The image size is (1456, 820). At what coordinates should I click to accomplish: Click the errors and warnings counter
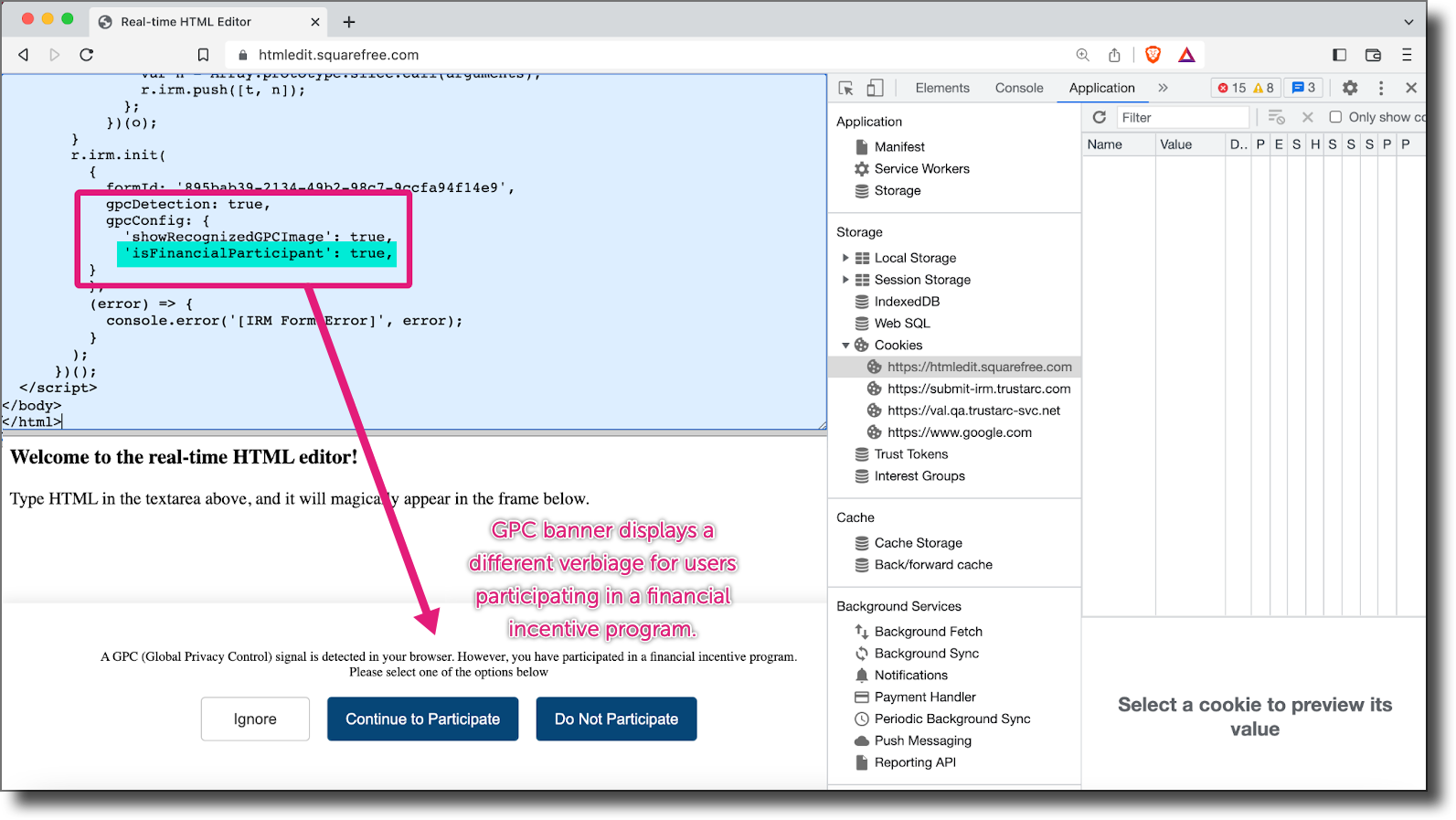pos(1246,88)
